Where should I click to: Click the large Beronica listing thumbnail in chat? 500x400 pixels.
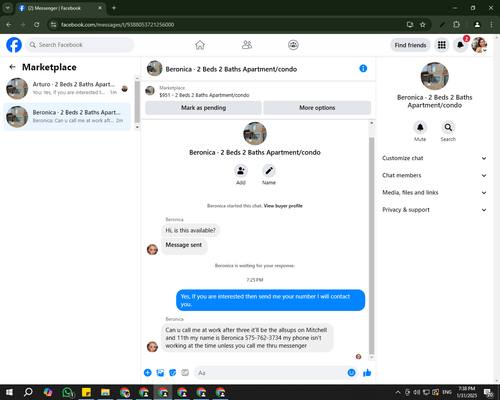(255, 133)
